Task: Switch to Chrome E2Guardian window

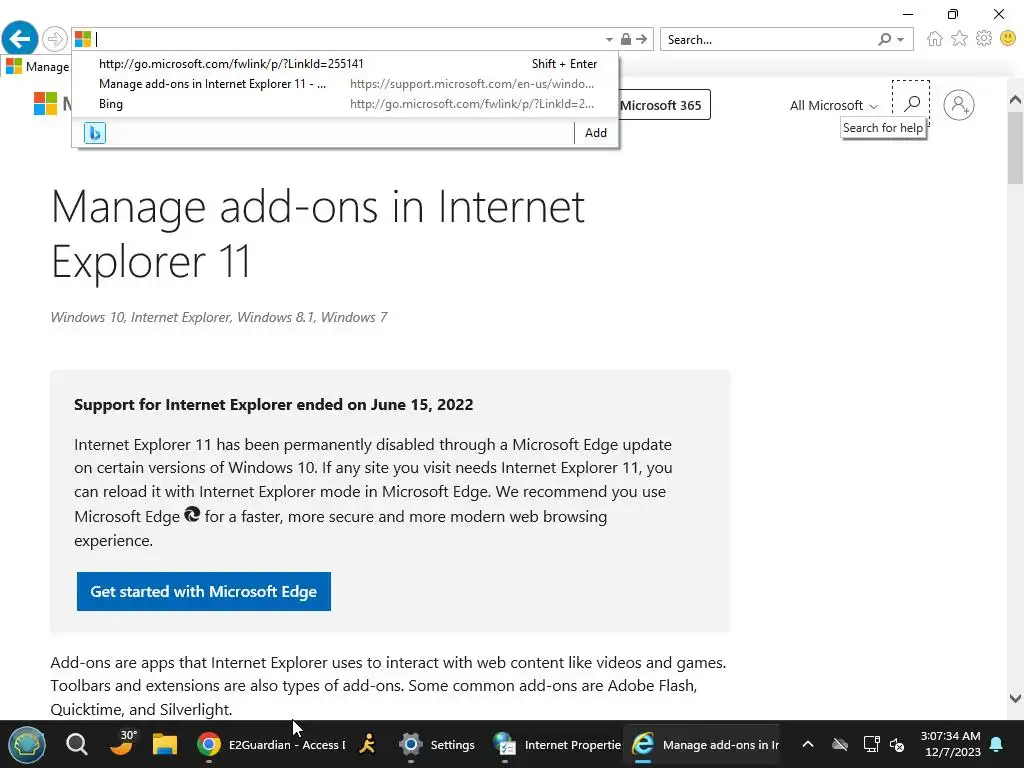Action: click(x=271, y=744)
